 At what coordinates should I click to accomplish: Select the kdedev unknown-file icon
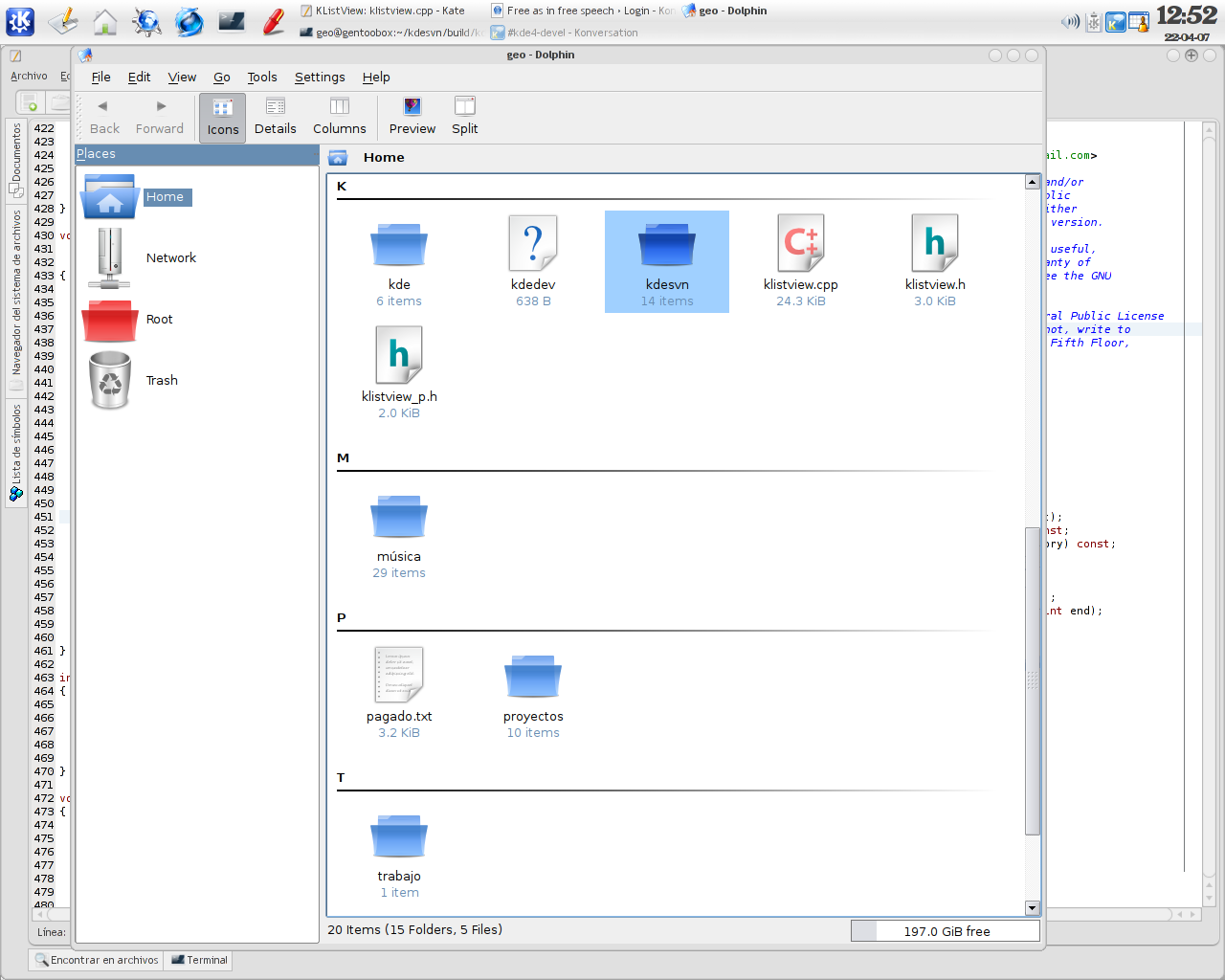(x=533, y=243)
